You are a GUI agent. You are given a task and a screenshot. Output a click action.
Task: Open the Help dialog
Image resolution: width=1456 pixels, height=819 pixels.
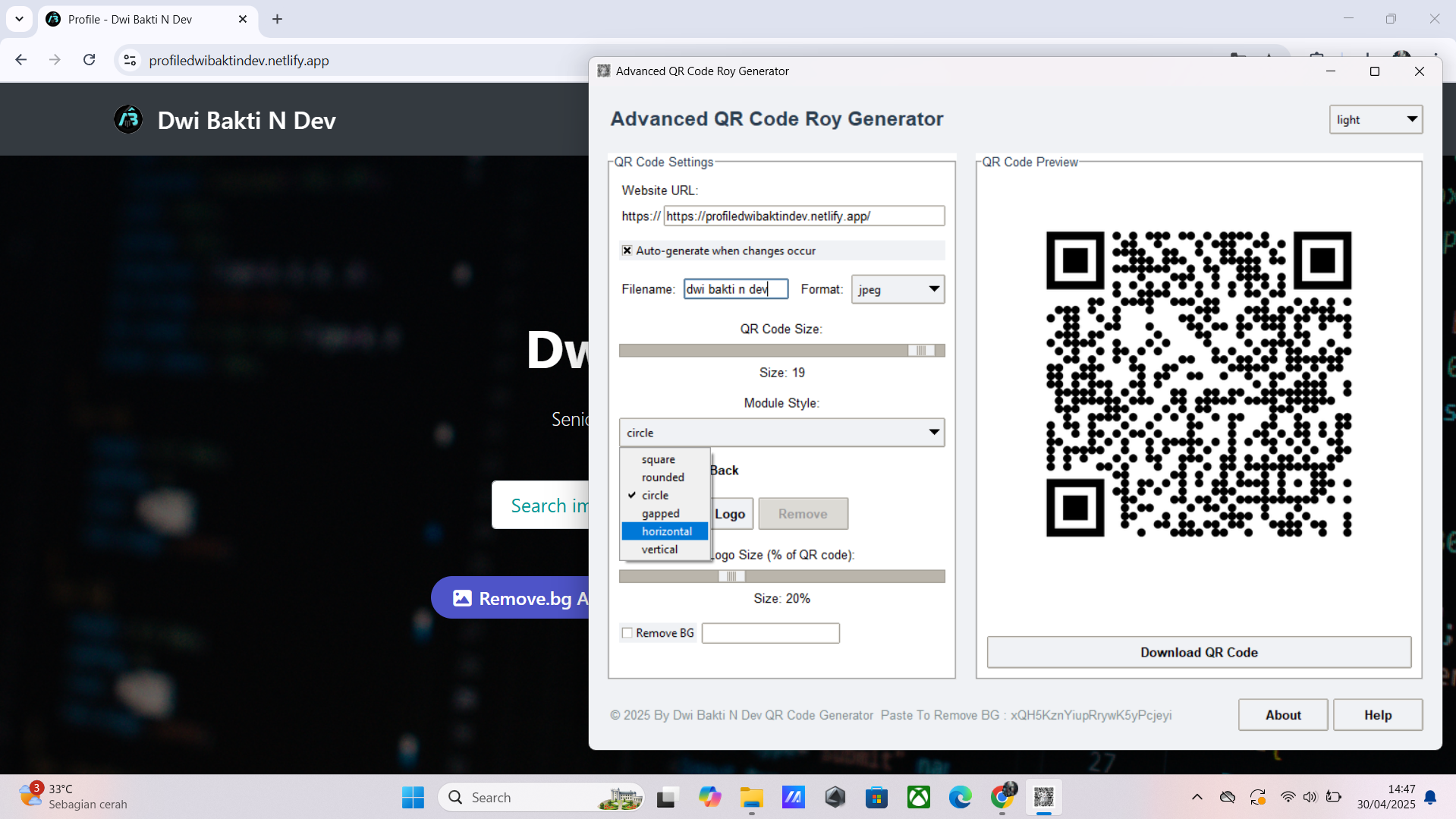(x=1378, y=715)
